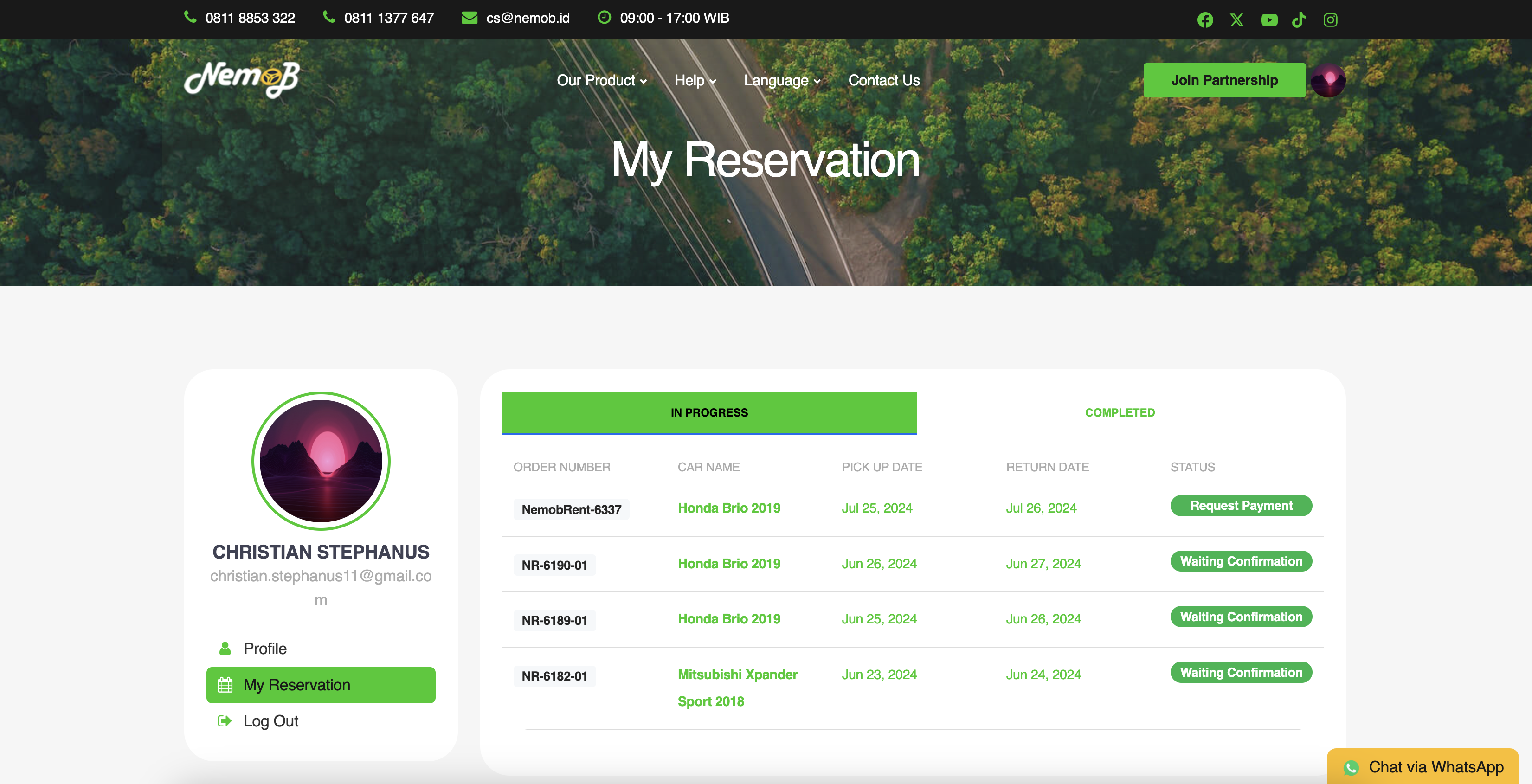Click the user avatar in header
Screen dimensions: 1532x784
tap(1328, 80)
